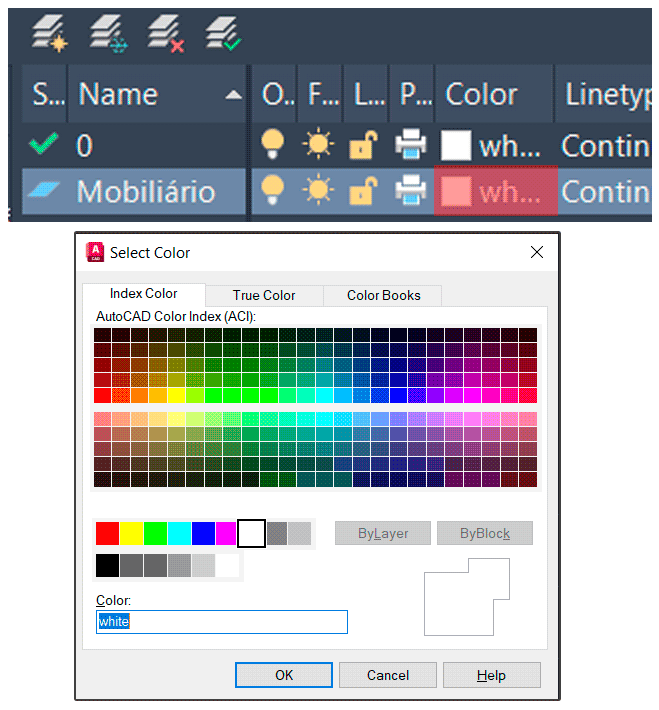
Task: Select layer name 0
Action: tap(84, 146)
